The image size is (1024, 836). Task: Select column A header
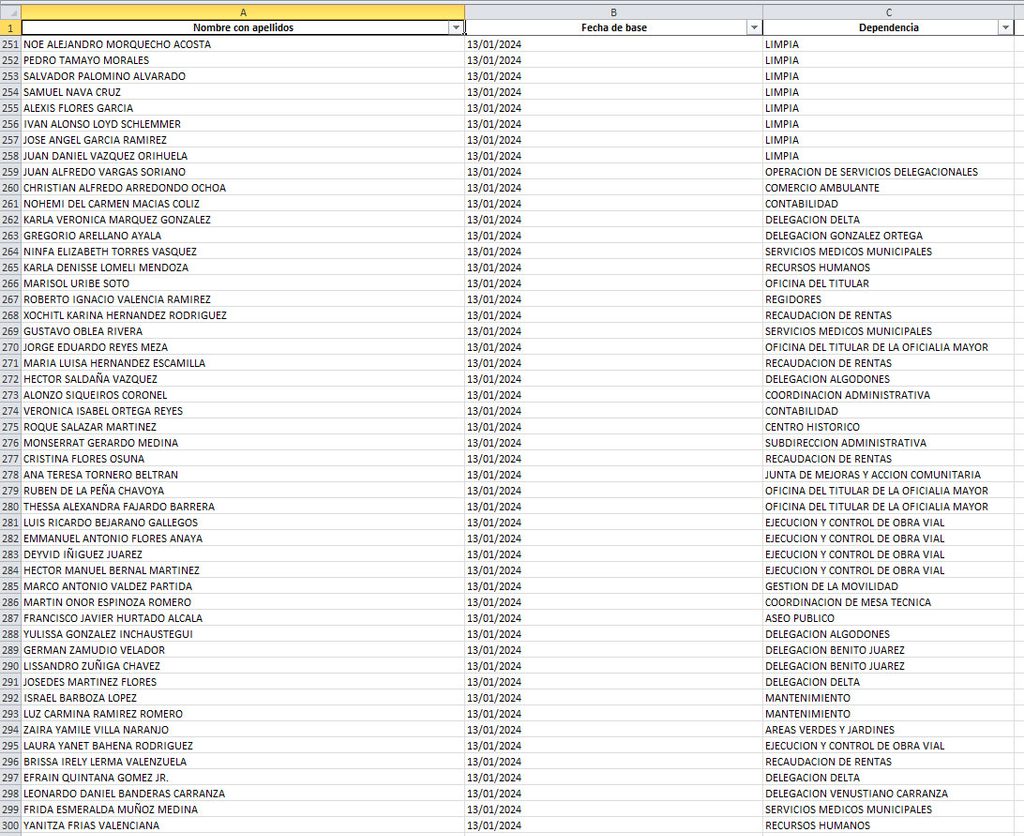pyautogui.click(x=243, y=12)
